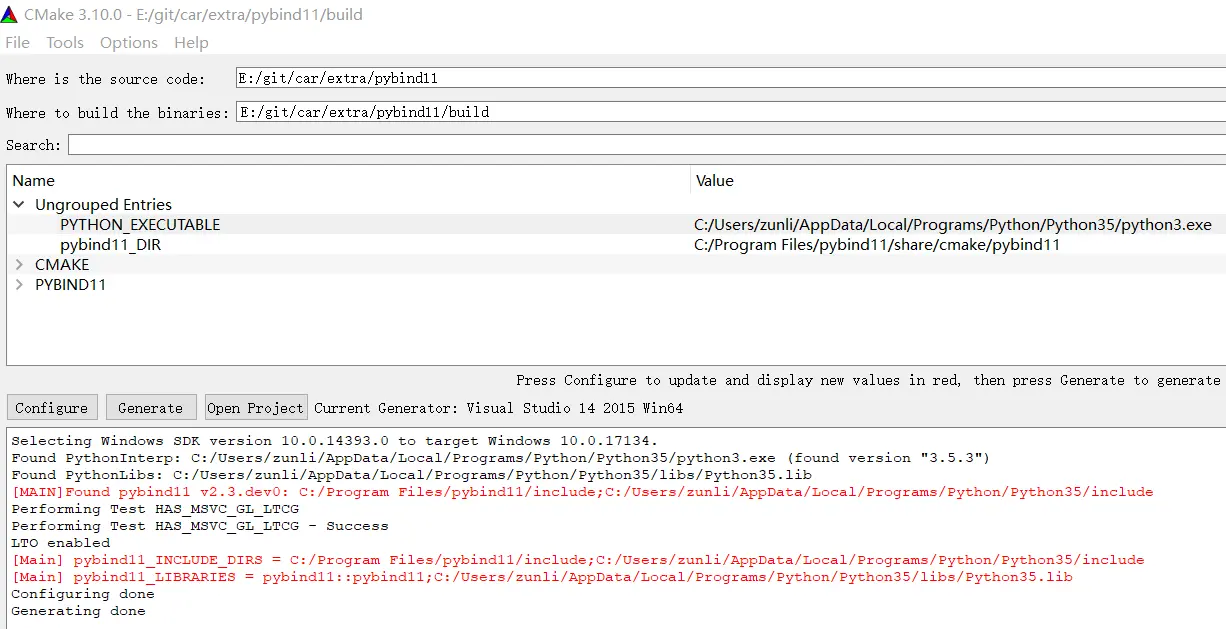Screen dimensions: 1226x629
Task: Open the Options menu
Action: pos(128,42)
